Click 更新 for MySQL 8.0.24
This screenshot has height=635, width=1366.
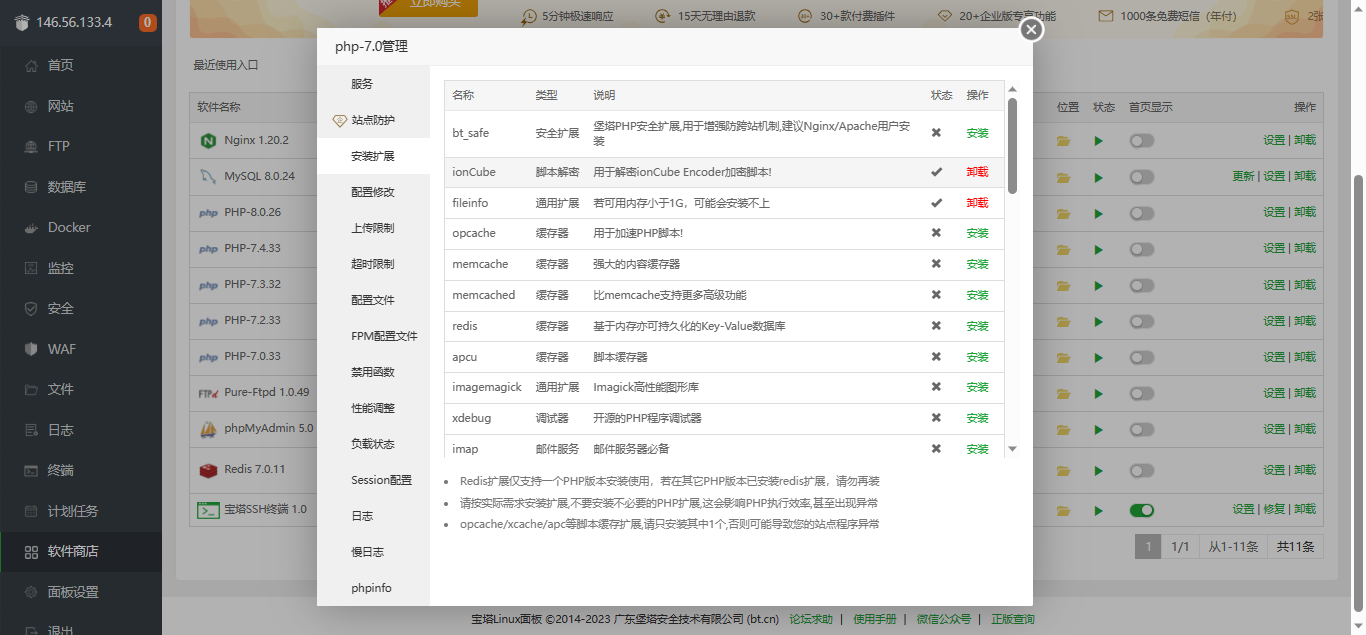coord(1243,176)
